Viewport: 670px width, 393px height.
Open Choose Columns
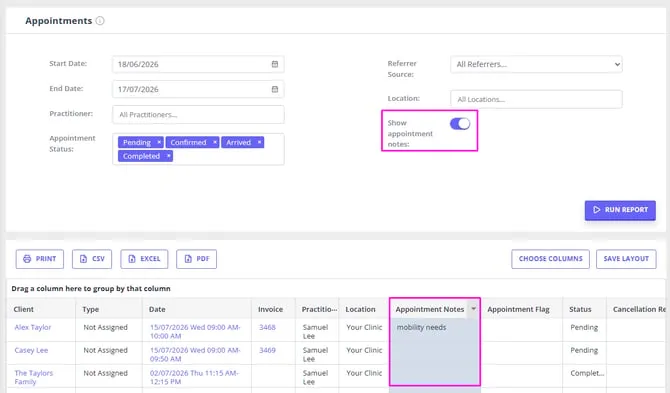(550, 259)
